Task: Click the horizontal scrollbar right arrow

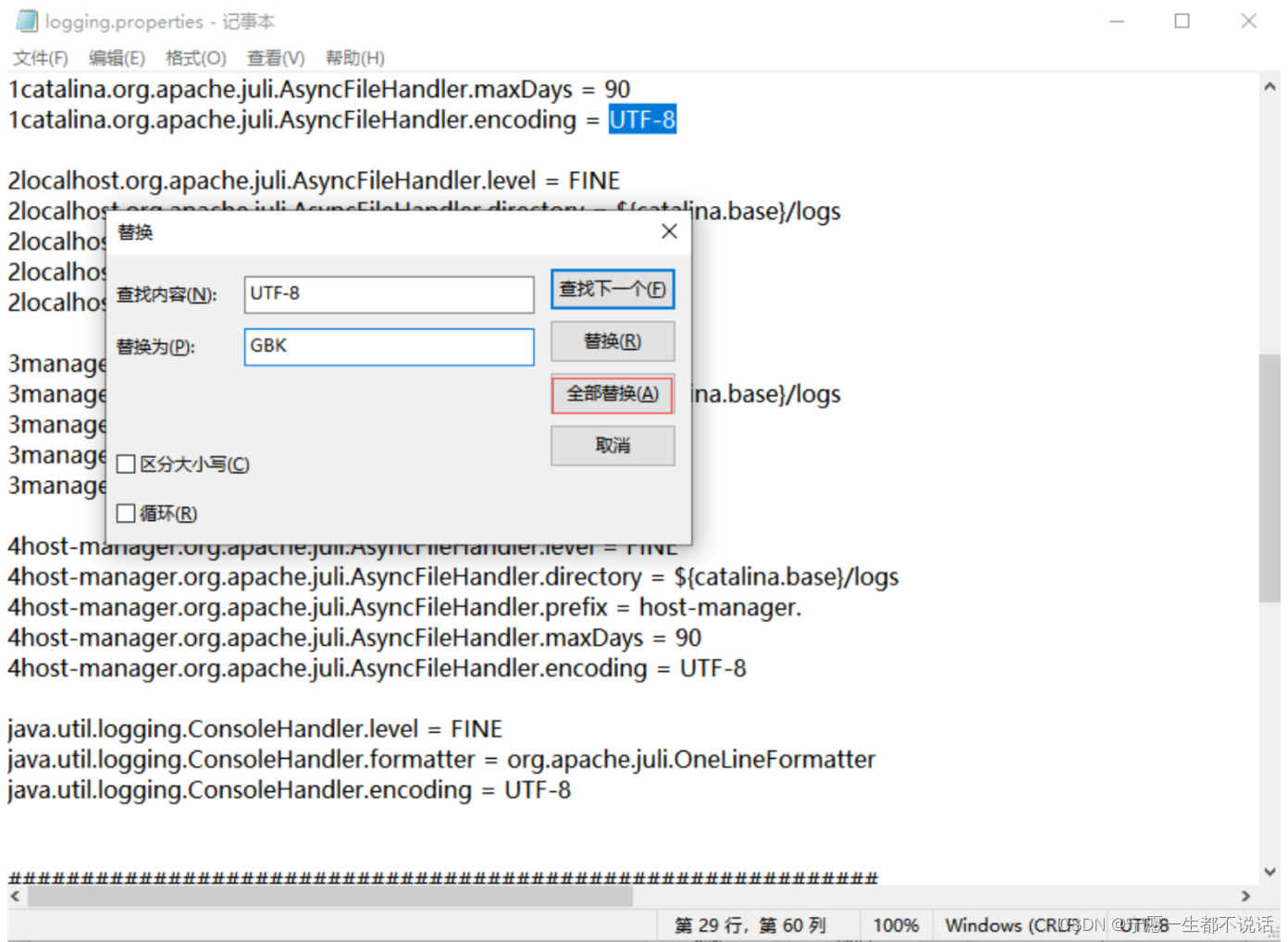Action: tap(1245, 896)
